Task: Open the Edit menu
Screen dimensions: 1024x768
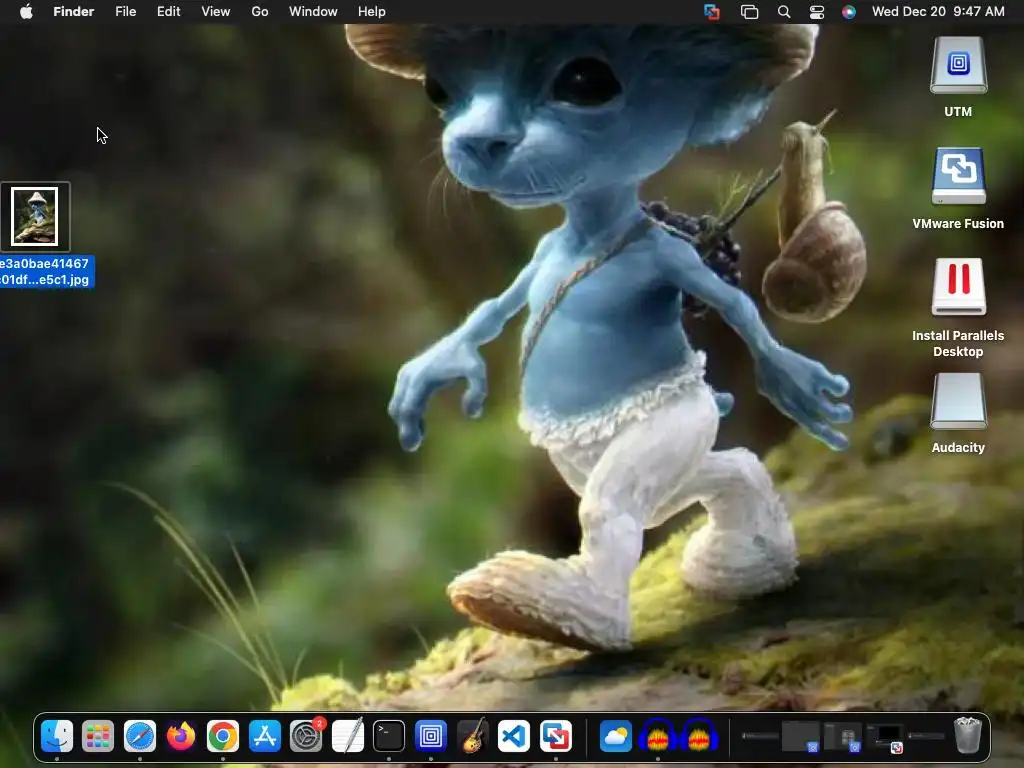Action: [168, 11]
